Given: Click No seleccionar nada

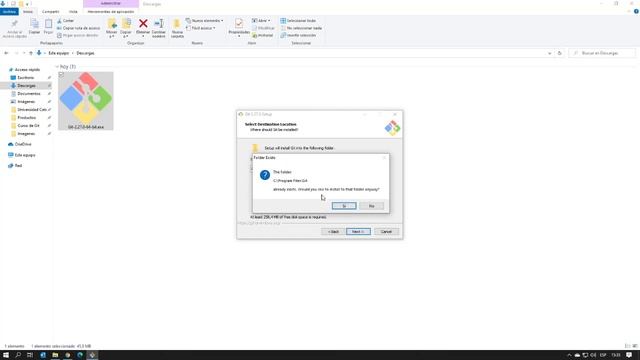Looking at the screenshot, I should coord(301,28).
